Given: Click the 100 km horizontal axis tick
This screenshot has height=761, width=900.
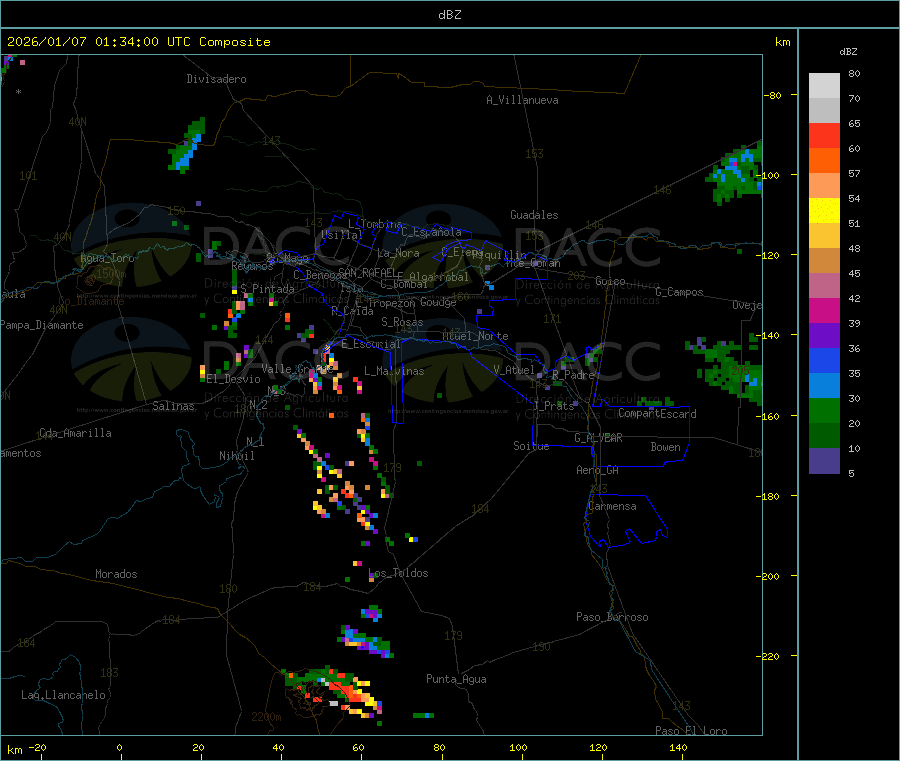Looking at the screenshot, I should 518,747.
